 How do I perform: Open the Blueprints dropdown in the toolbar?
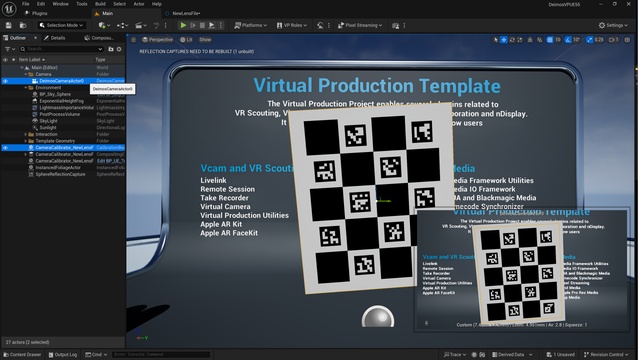pos(122,25)
